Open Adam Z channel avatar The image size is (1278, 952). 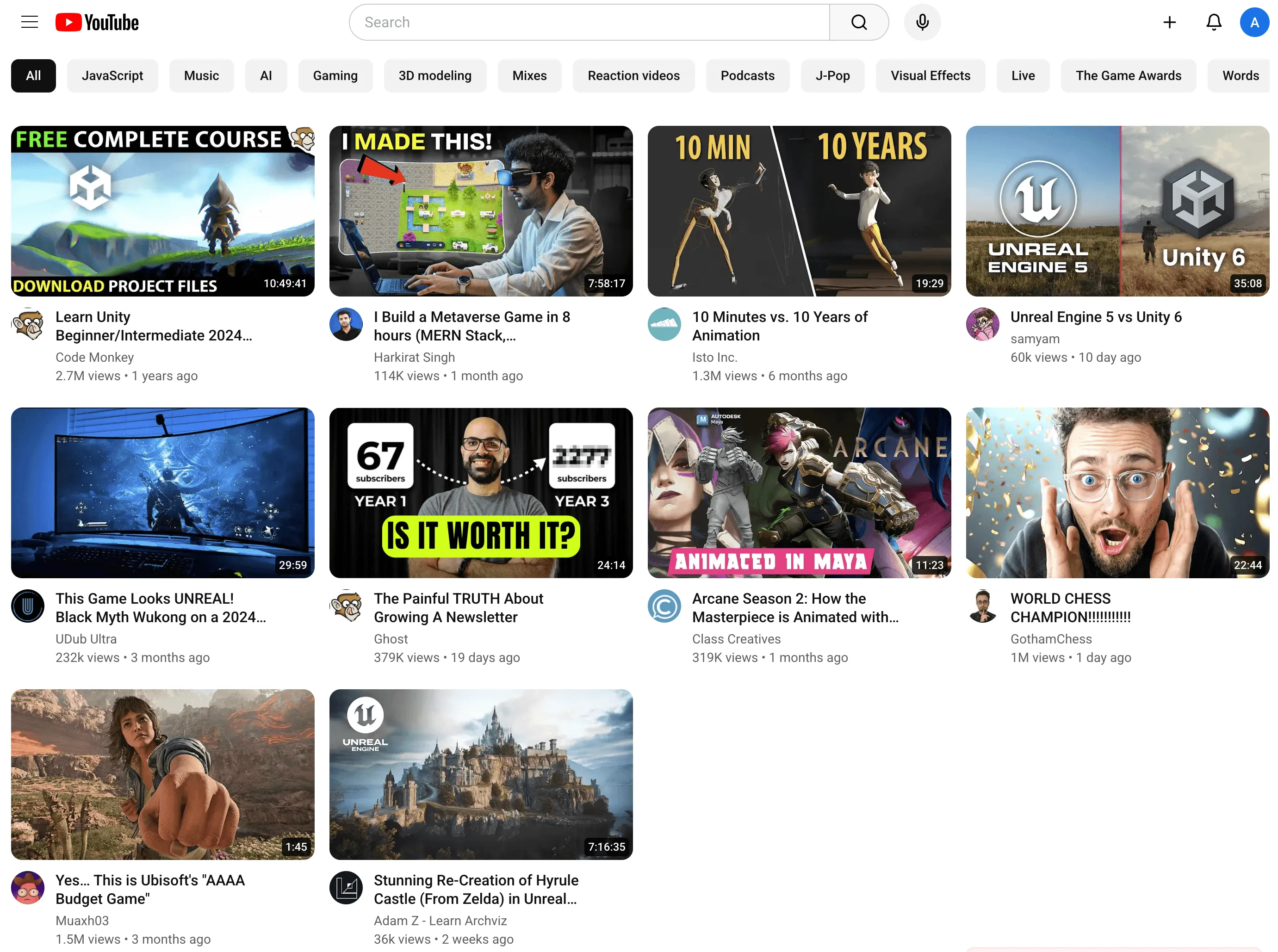point(346,888)
